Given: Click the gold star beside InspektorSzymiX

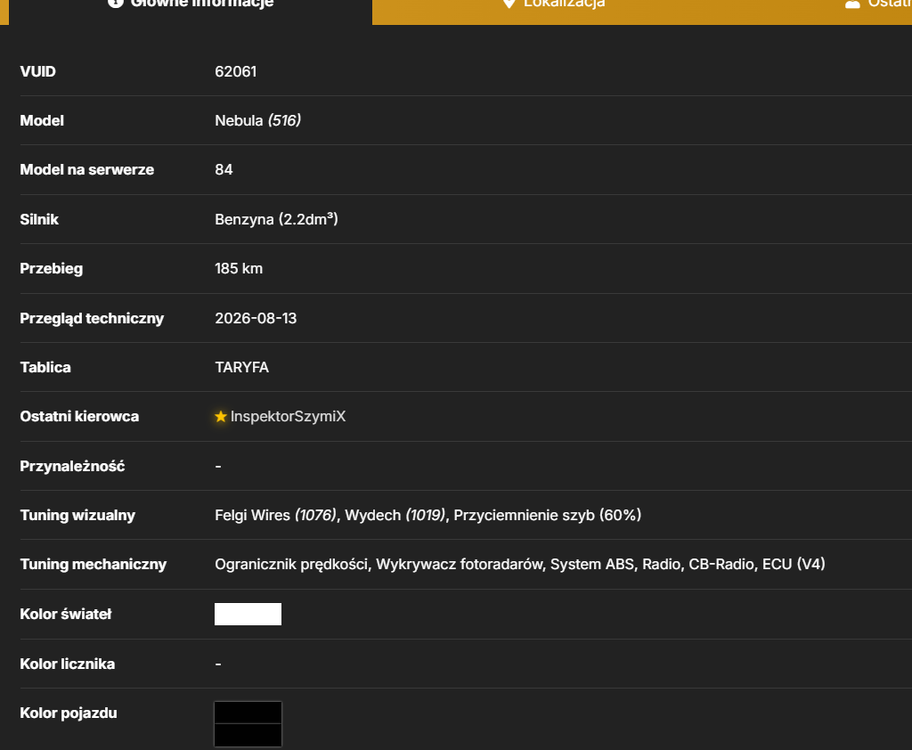Looking at the screenshot, I should pos(220,417).
